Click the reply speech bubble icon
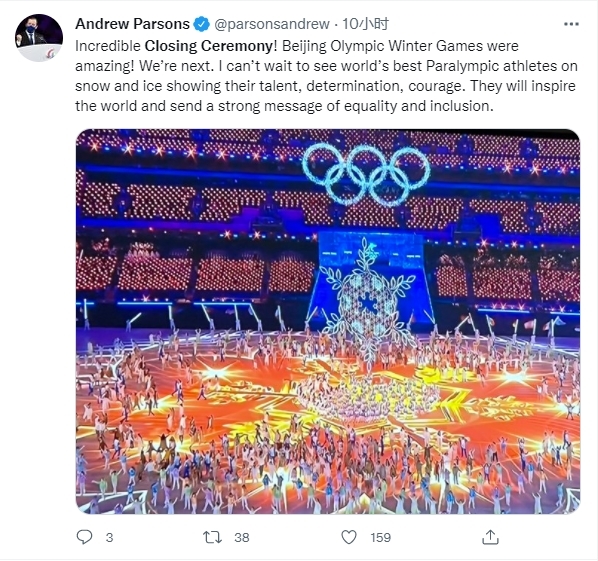This screenshot has width=598, height=561. tap(84, 537)
